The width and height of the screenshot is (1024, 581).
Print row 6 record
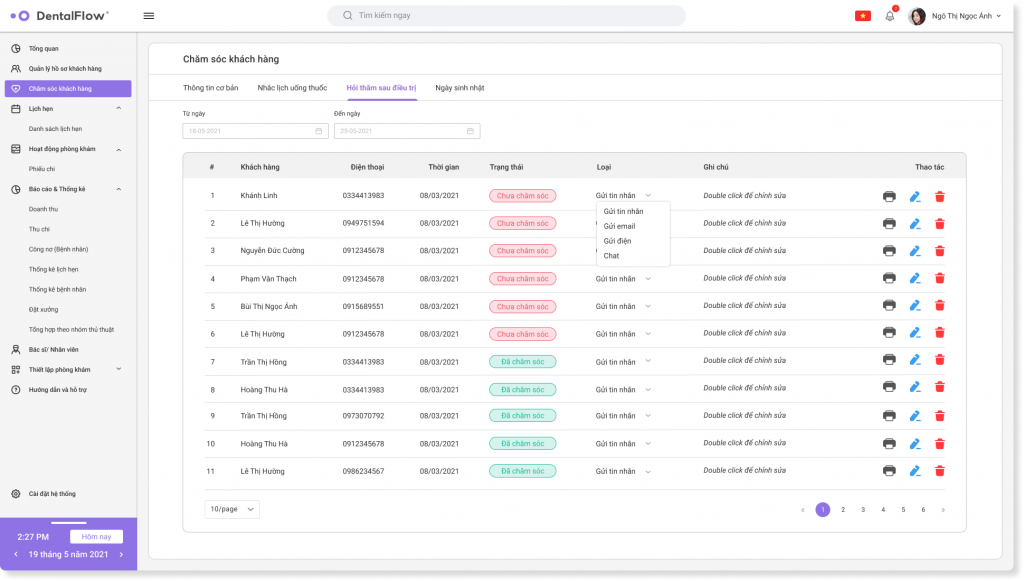point(889,333)
